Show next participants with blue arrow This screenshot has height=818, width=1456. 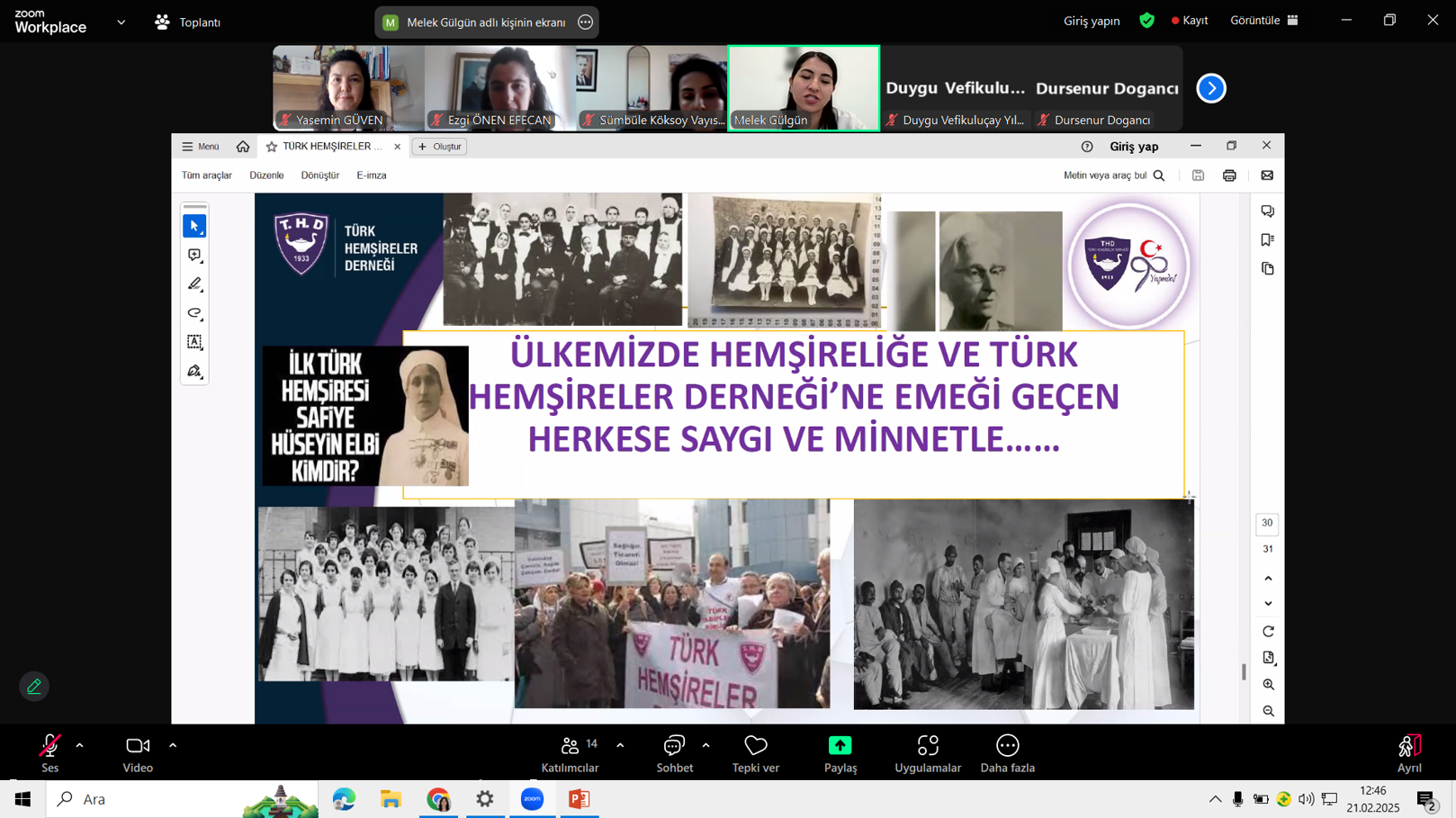coord(1211,88)
